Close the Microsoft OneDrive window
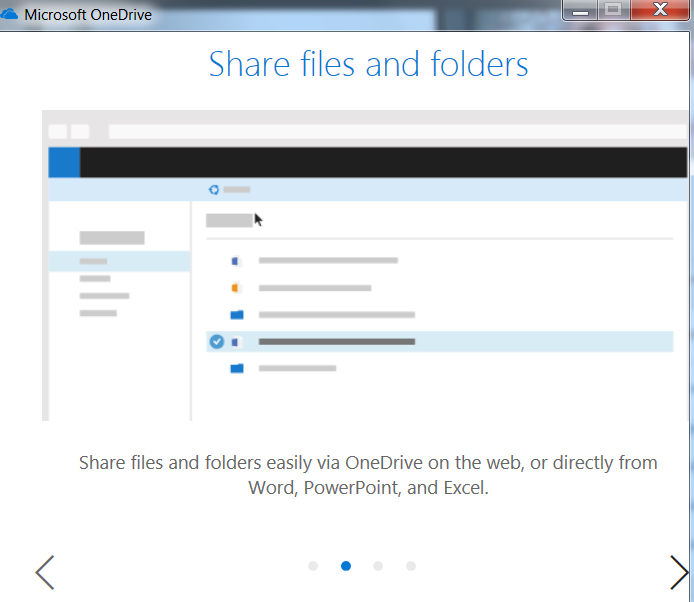 pos(660,10)
